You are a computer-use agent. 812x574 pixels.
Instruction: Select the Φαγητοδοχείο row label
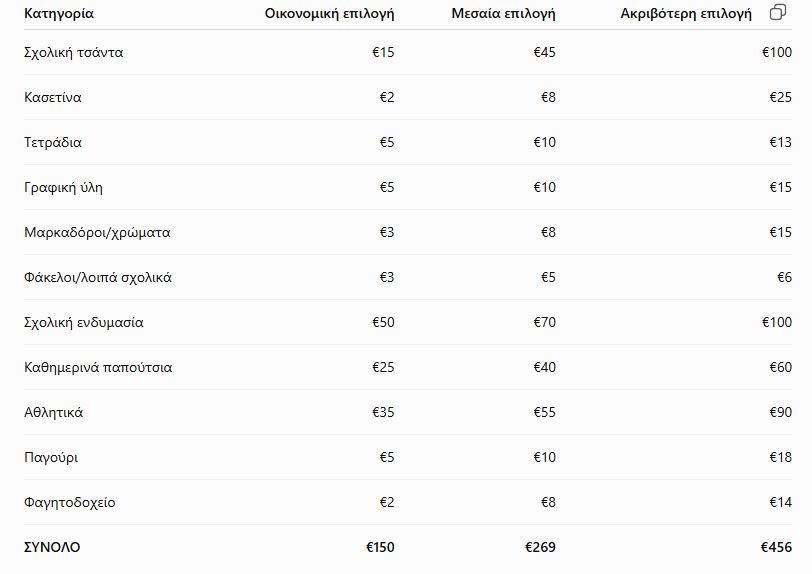pos(69,503)
